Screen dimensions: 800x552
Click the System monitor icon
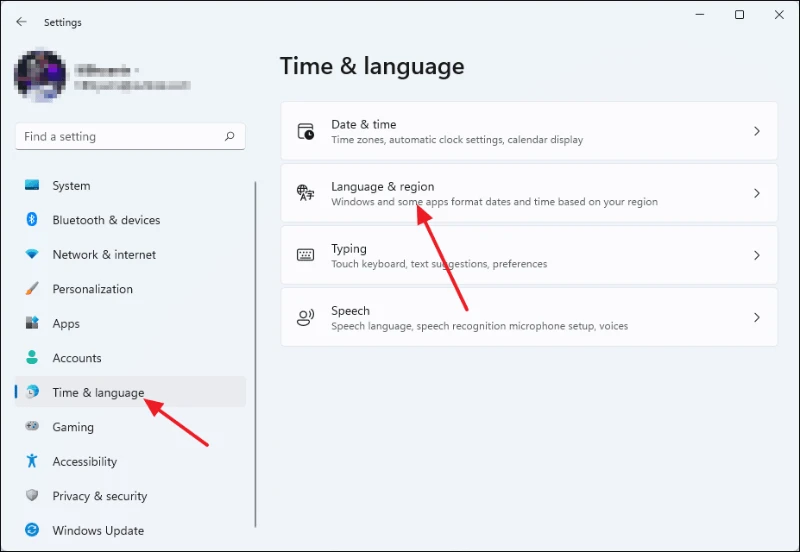click(32, 185)
